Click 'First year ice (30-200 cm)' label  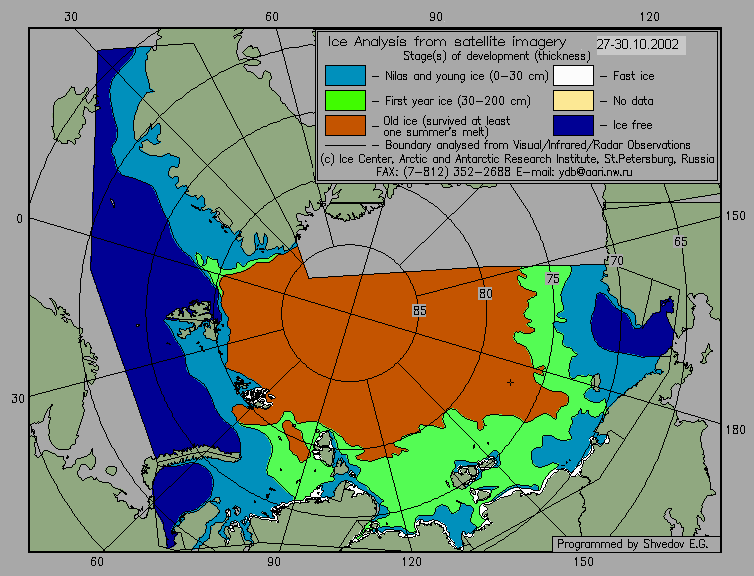(458, 101)
